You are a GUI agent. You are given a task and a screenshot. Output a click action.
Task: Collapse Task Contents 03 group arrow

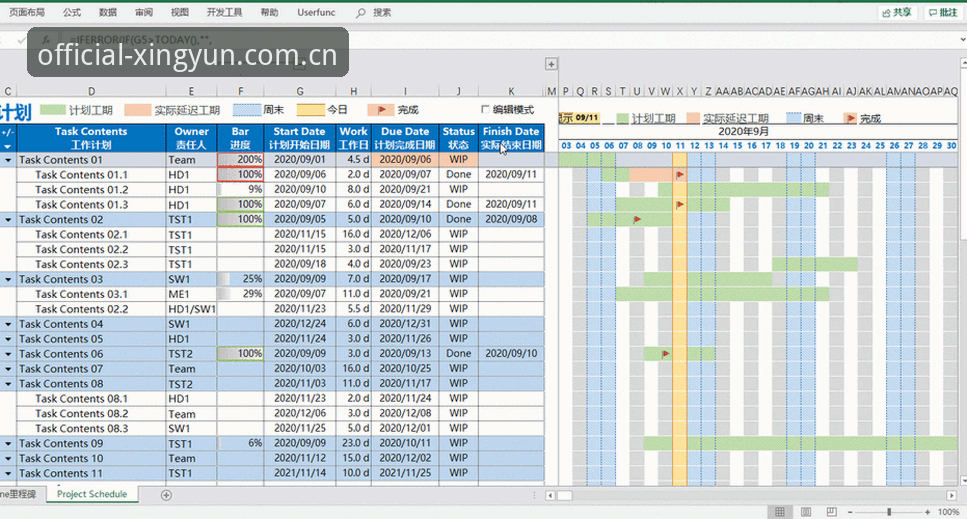[8, 280]
